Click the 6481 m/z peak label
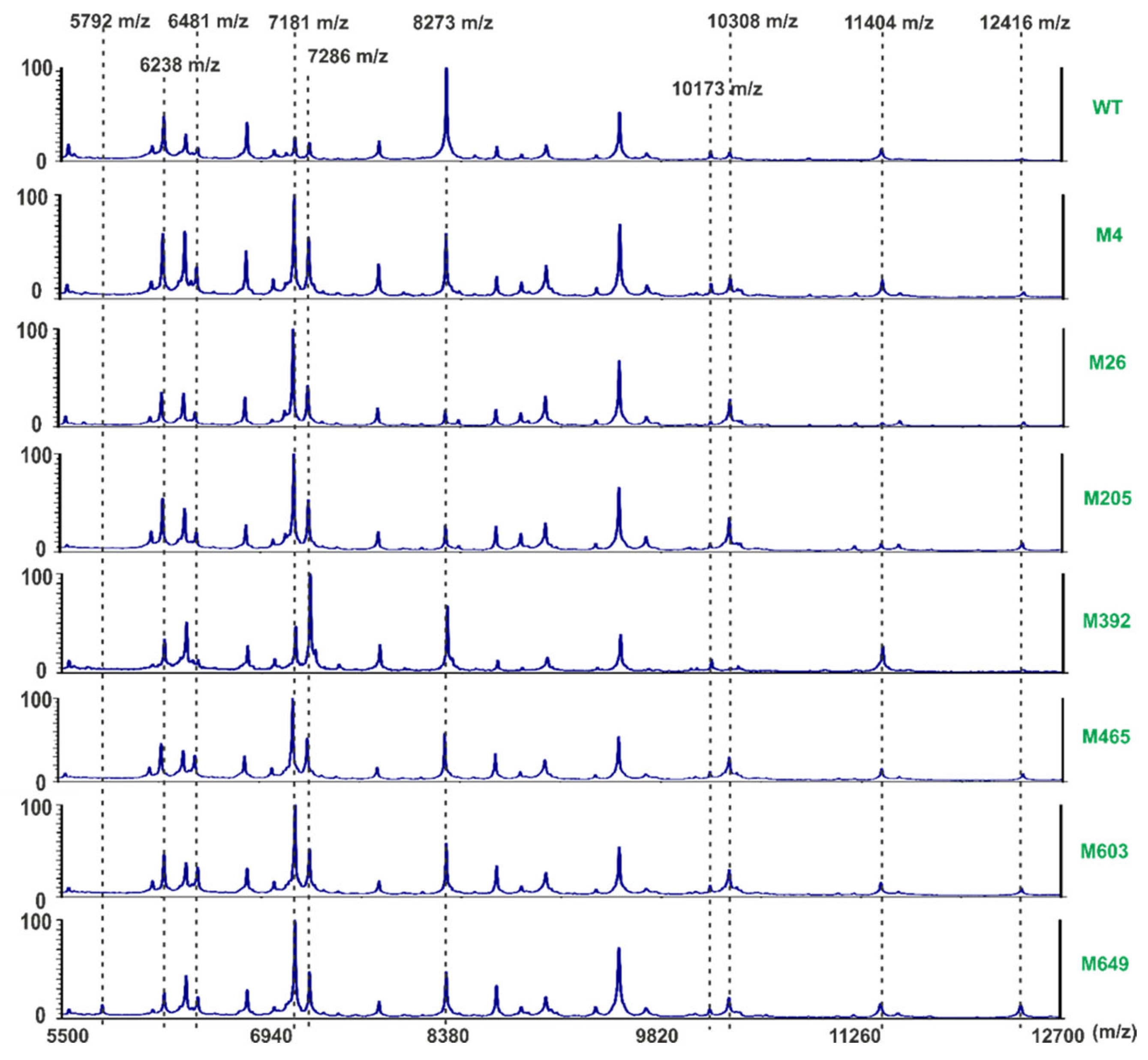This screenshot has height=1060, width=1148. pos(207,22)
